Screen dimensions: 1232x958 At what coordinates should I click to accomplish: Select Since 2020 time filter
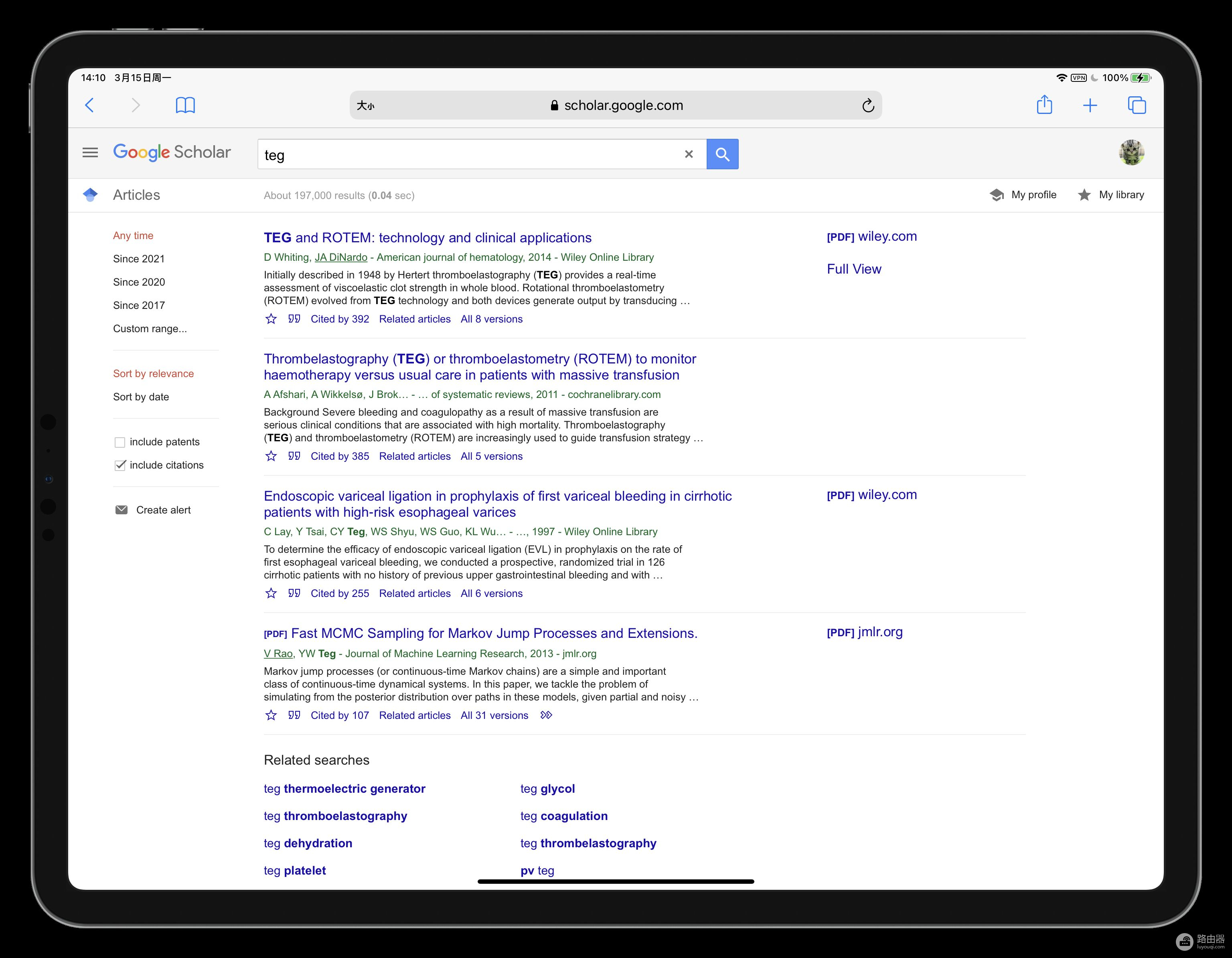click(139, 282)
